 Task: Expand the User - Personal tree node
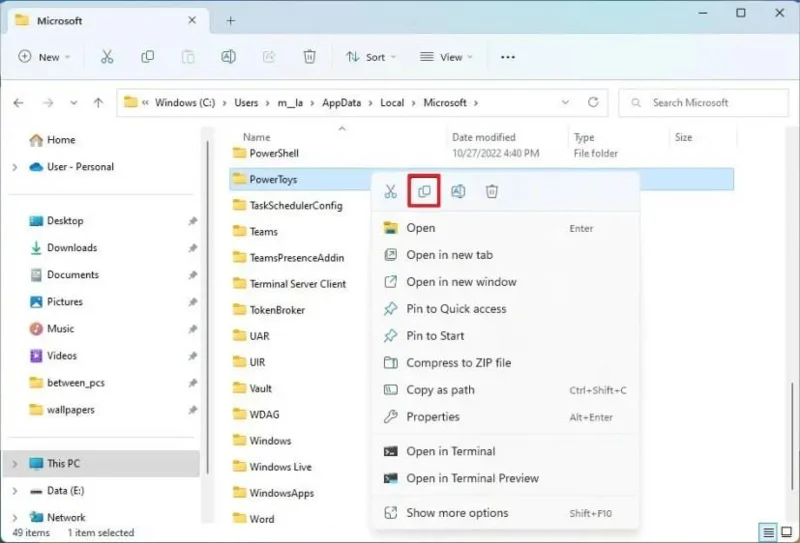tap(15, 167)
